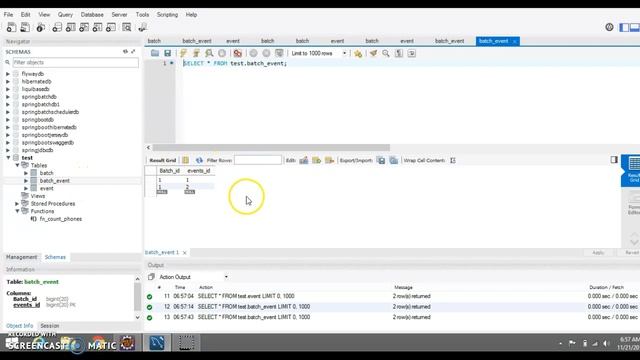Close the batch_event 1 result tab
The image size is (640, 360).
click(x=184, y=253)
